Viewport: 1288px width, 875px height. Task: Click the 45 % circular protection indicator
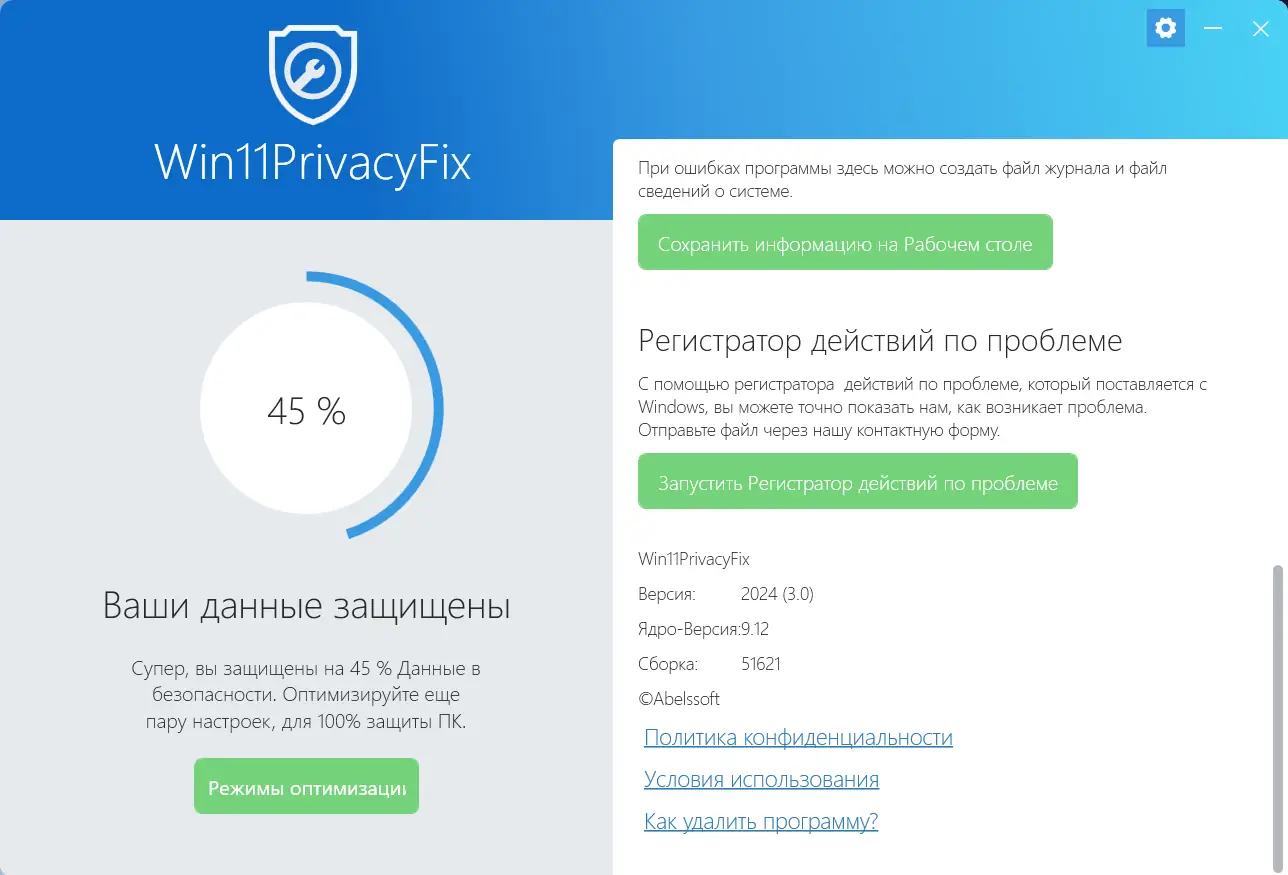(306, 410)
